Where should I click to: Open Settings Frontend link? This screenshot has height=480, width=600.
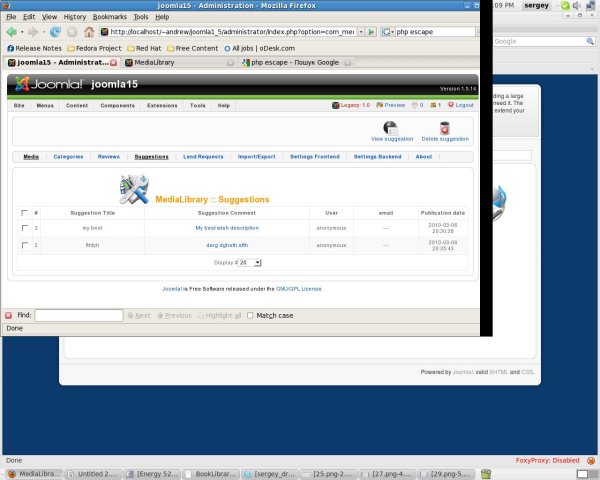coord(315,157)
